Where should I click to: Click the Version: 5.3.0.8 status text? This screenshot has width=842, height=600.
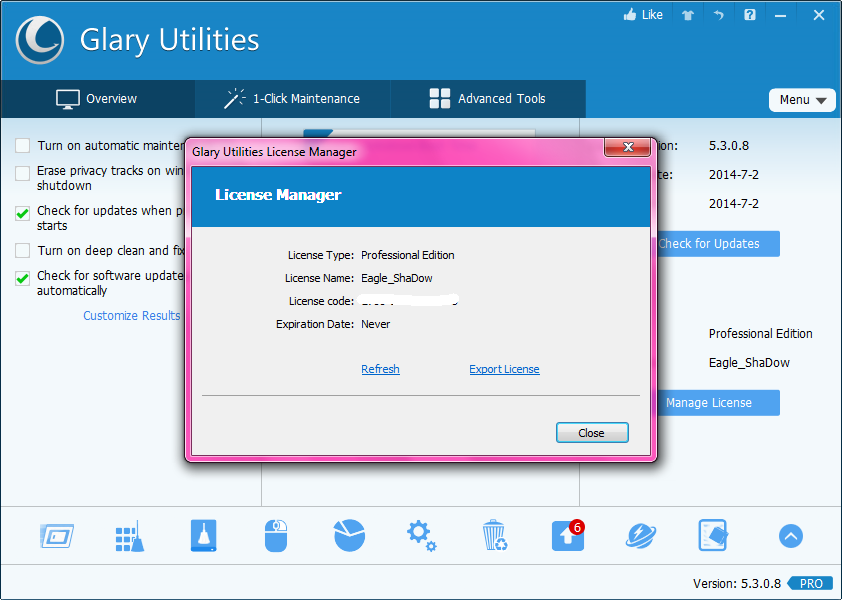(x=737, y=583)
